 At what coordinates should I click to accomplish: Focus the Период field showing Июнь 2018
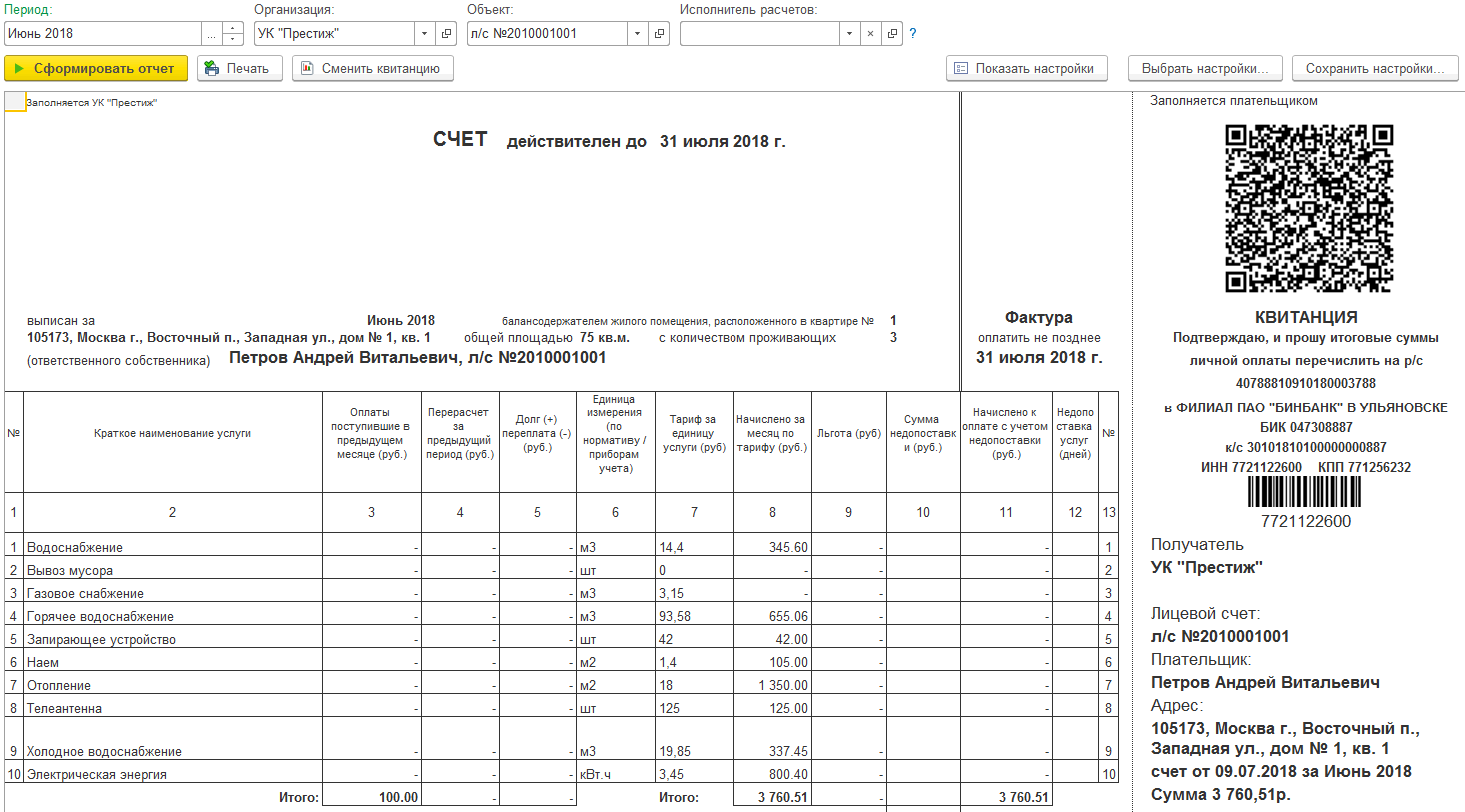[103, 34]
